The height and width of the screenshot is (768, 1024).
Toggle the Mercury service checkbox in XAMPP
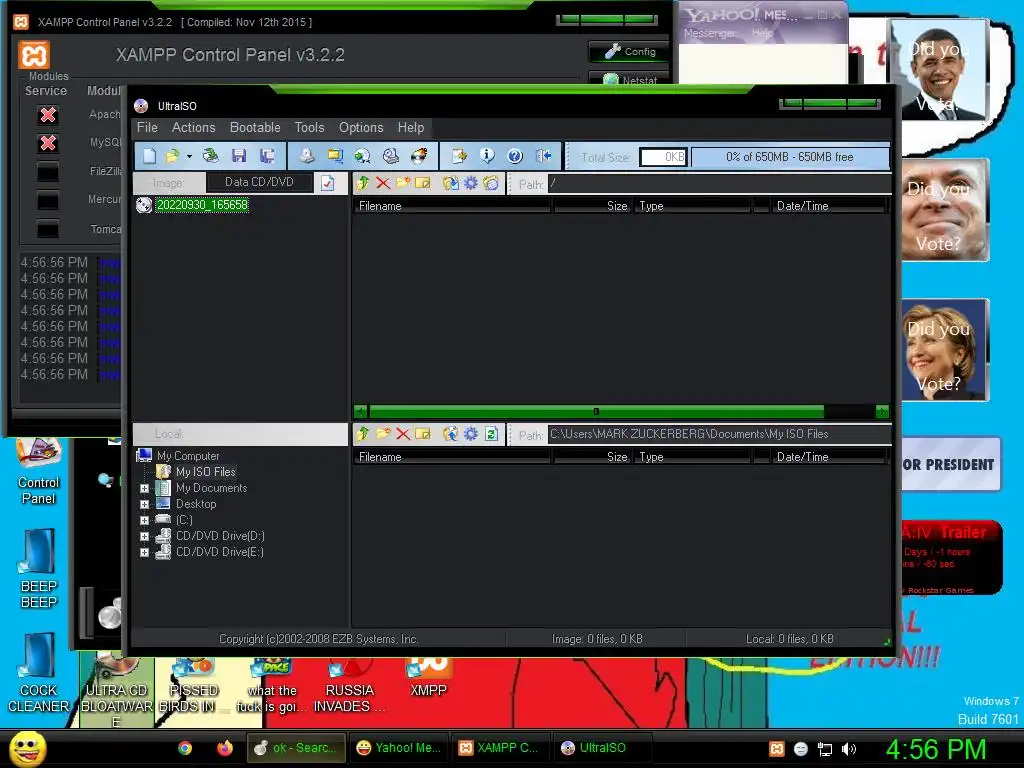point(48,200)
